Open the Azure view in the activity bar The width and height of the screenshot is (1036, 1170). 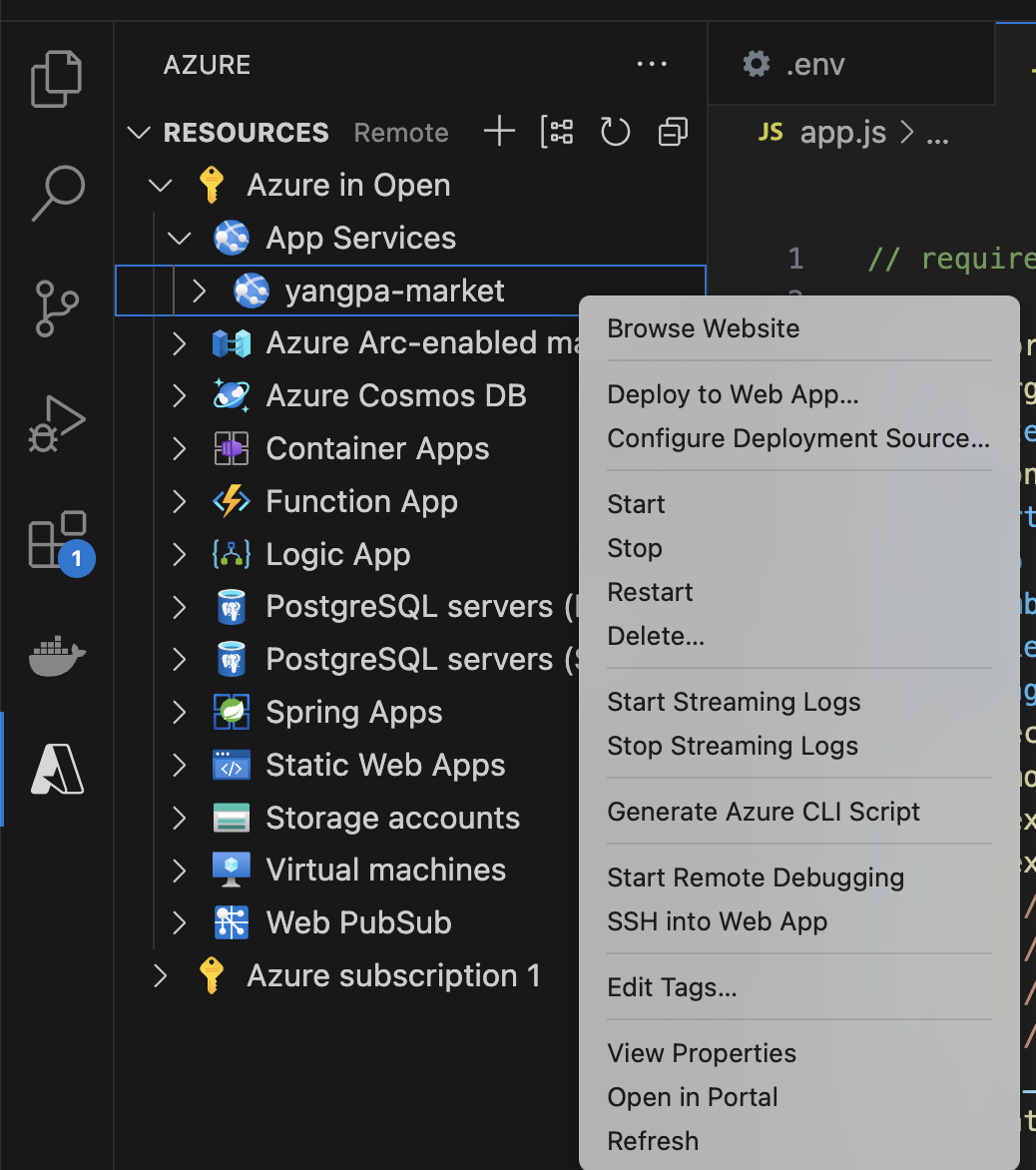pyautogui.click(x=57, y=770)
